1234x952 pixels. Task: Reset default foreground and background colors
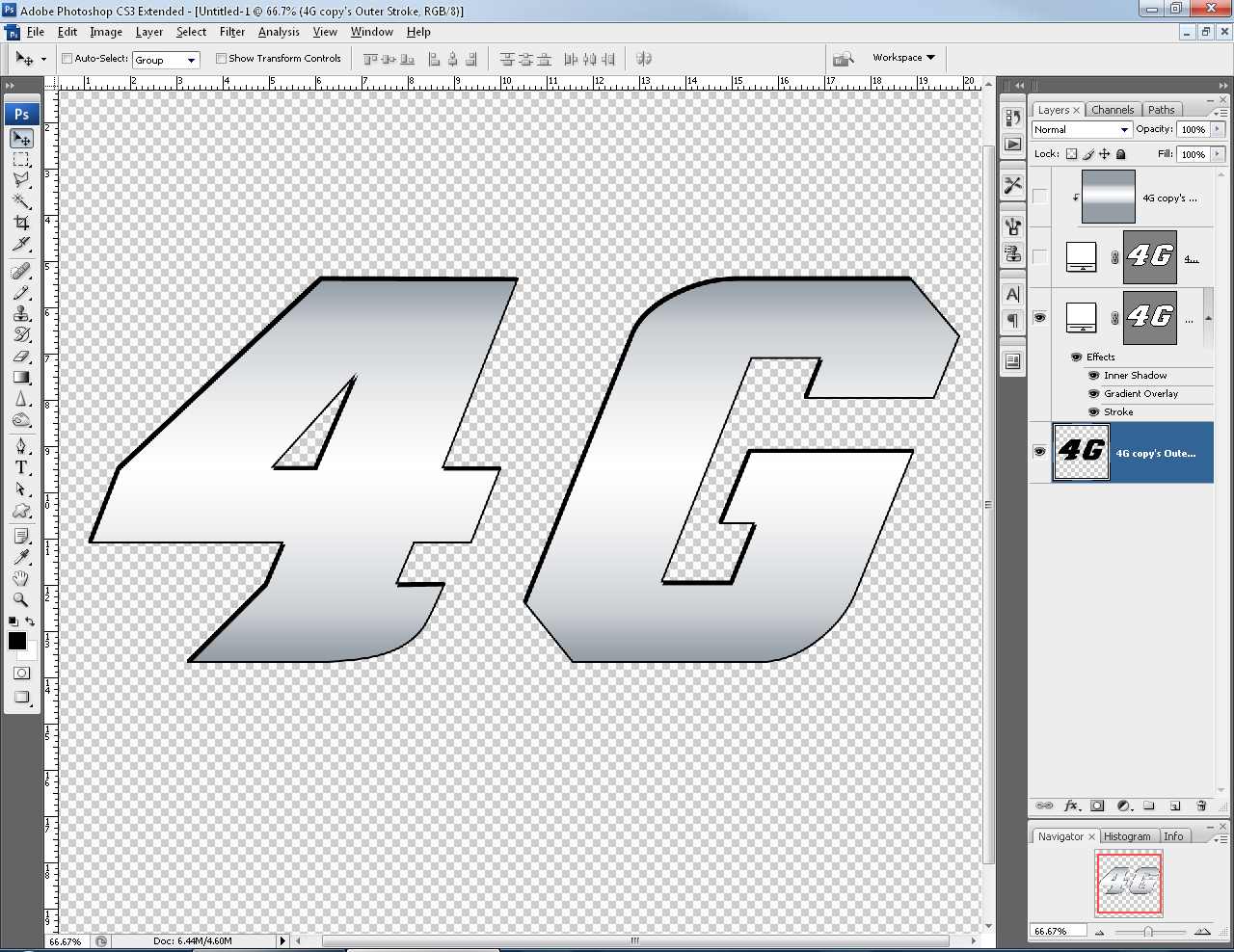pyautogui.click(x=13, y=621)
